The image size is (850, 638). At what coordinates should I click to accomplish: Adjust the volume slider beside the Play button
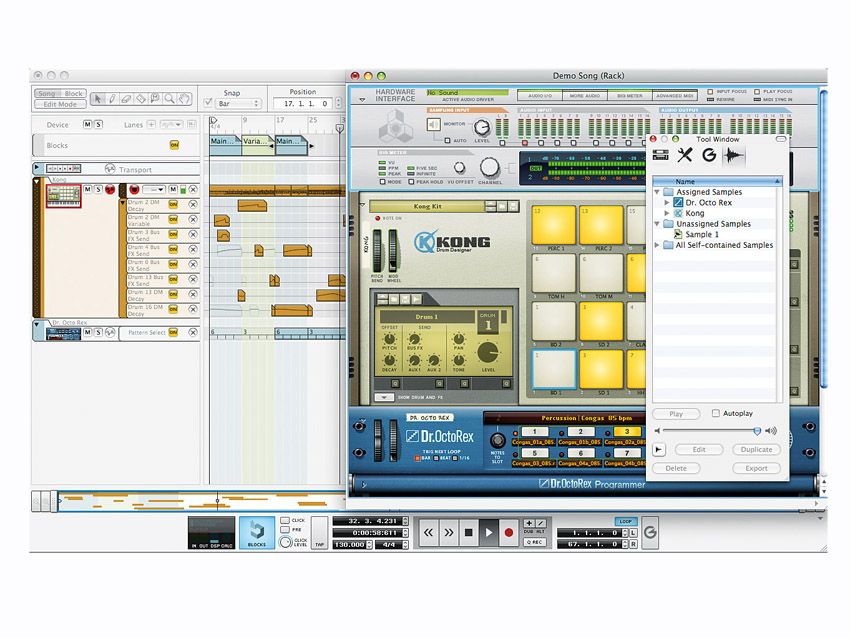(x=757, y=431)
